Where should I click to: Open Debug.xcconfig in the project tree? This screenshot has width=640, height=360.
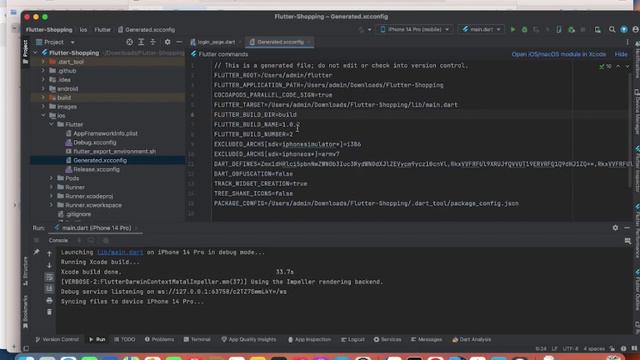click(95, 142)
